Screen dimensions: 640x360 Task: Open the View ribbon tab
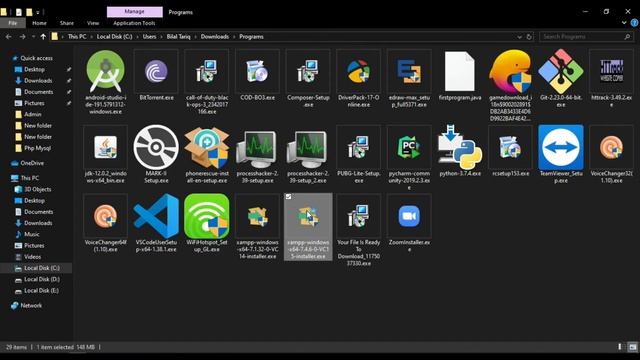(93, 23)
